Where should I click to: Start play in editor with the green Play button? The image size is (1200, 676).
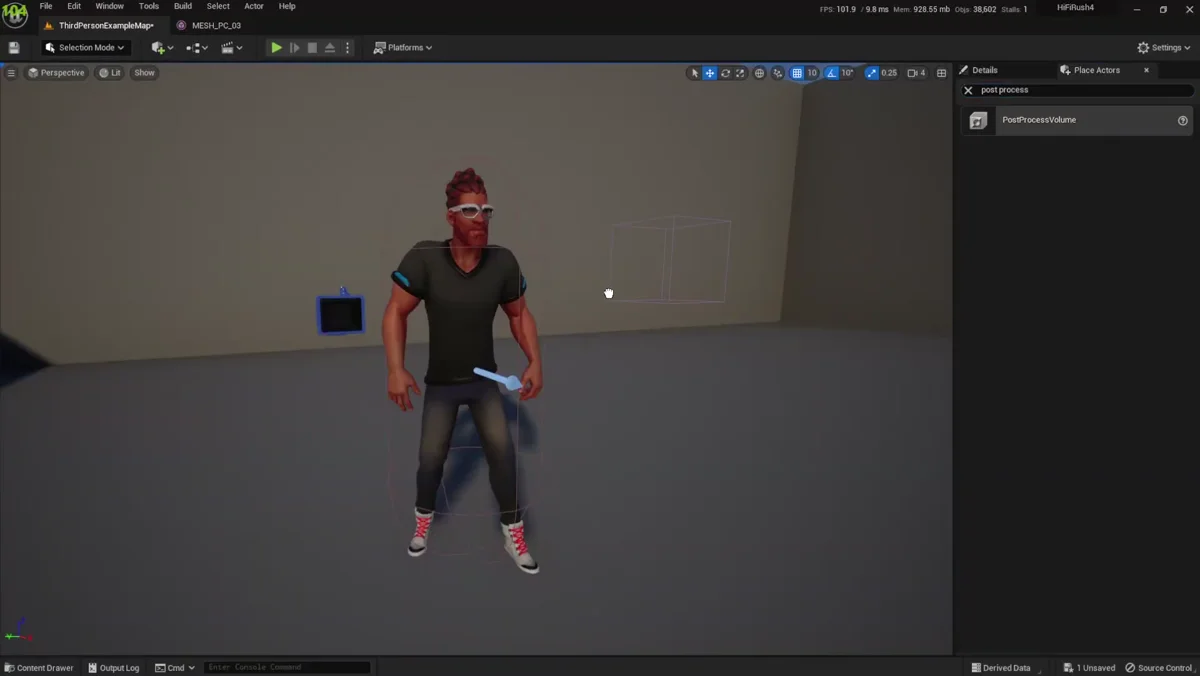point(276,47)
